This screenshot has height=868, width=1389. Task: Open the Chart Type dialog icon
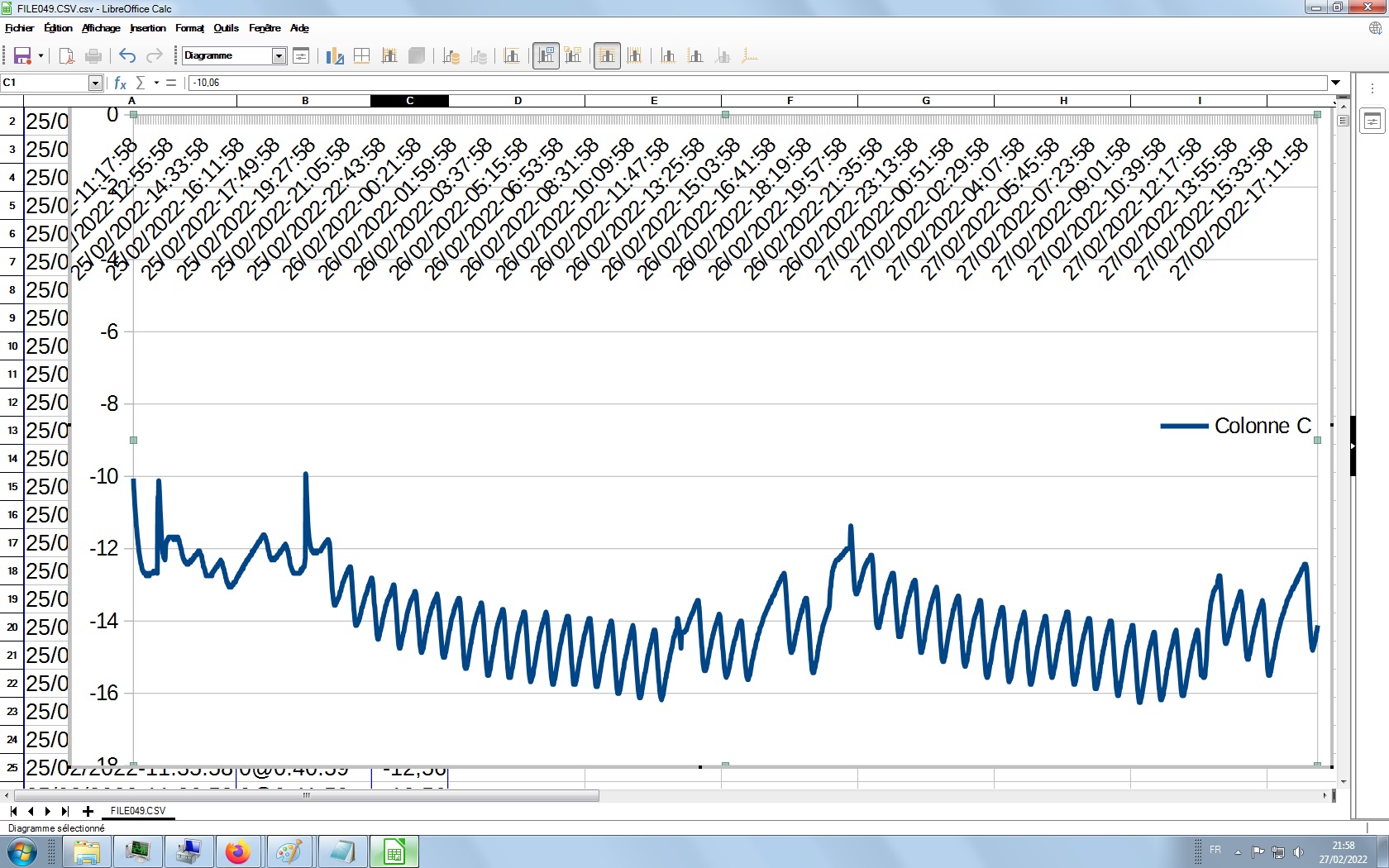click(x=335, y=56)
